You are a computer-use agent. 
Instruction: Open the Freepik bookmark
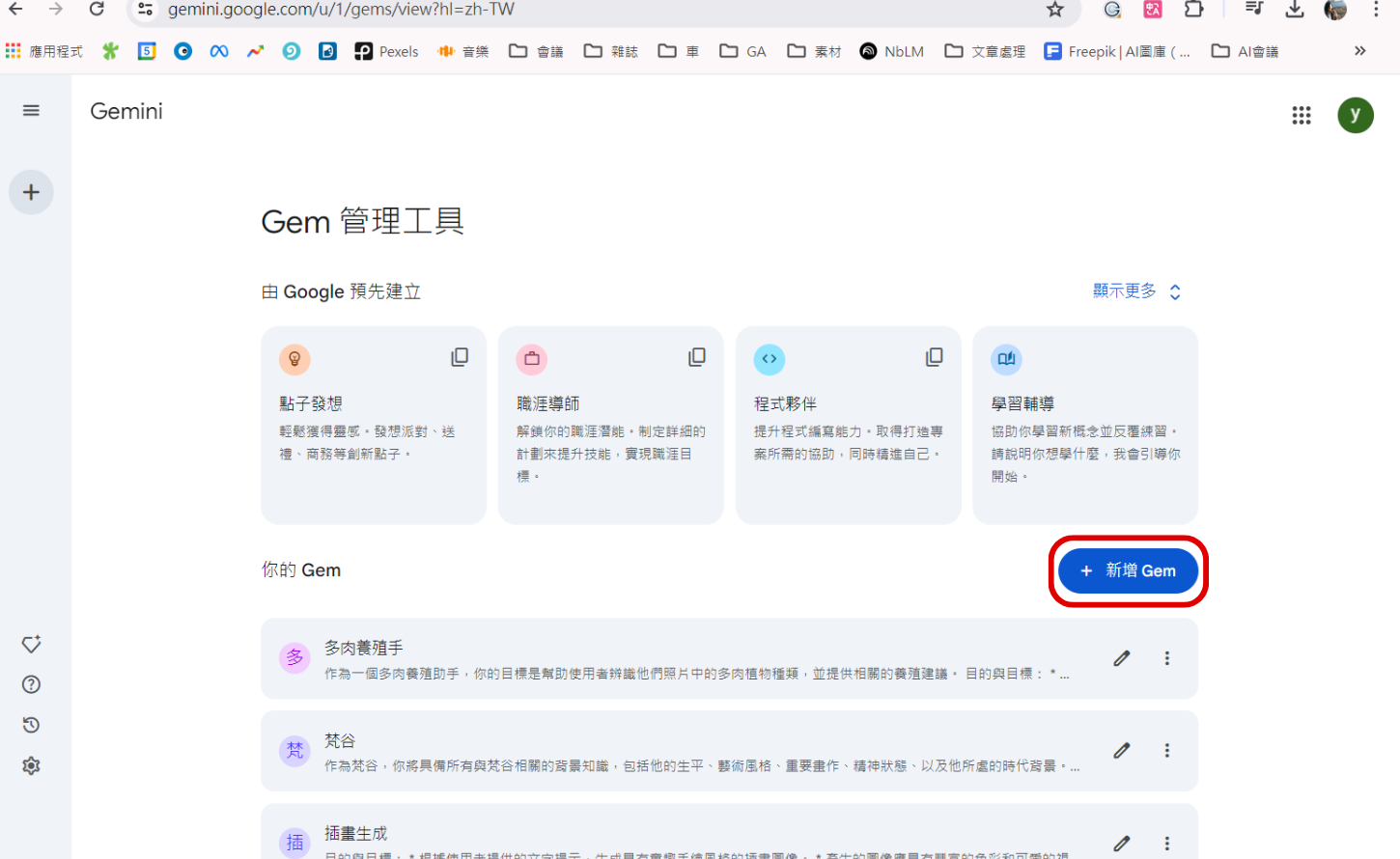tap(1117, 51)
